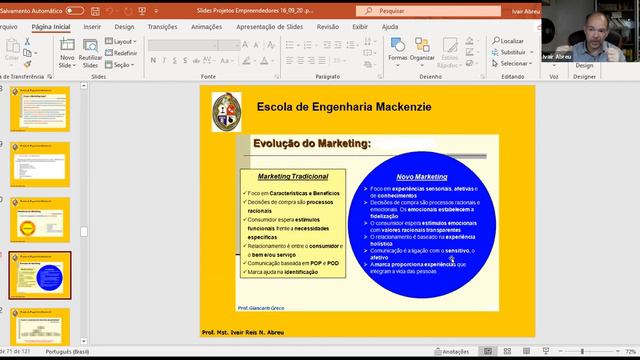Click the shape effects icon
The height and width of the screenshot is (360, 640).
coord(469,63)
